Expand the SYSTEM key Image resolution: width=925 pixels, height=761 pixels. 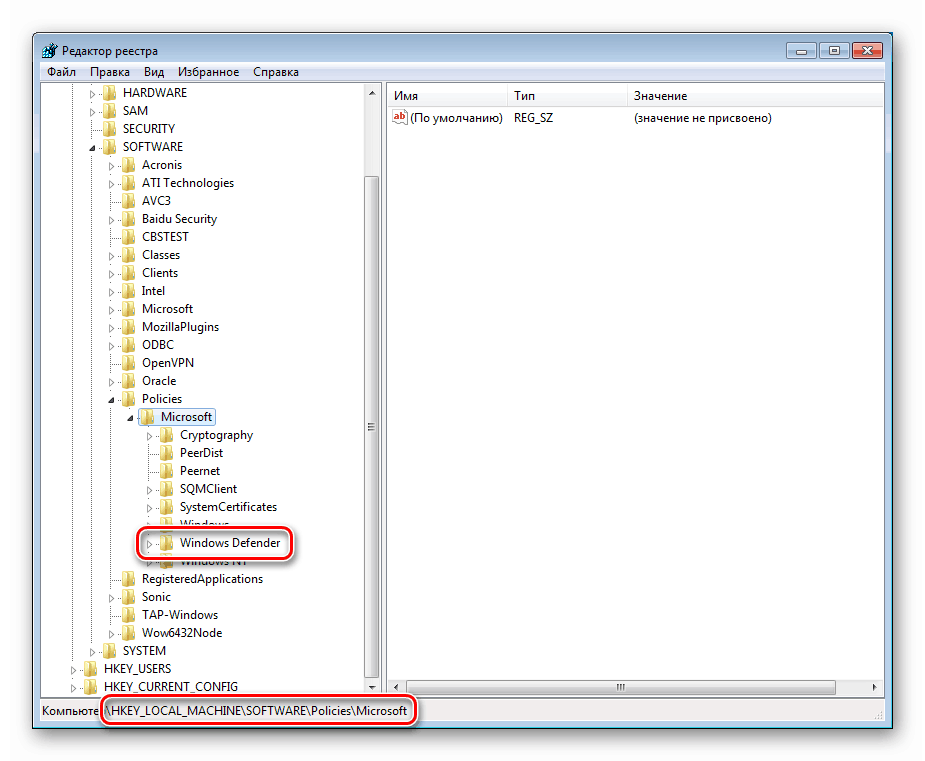[94, 650]
